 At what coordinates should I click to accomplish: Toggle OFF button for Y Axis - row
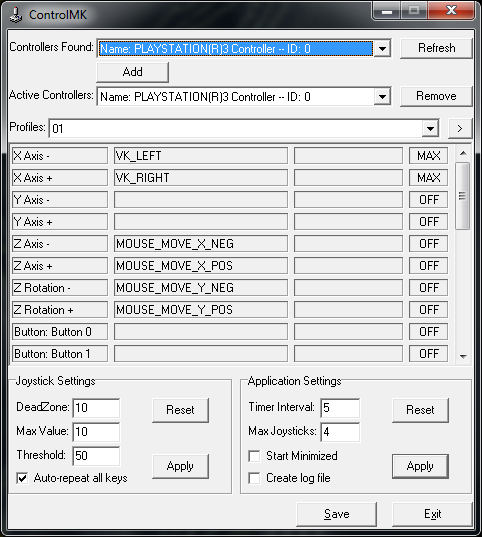click(x=428, y=200)
